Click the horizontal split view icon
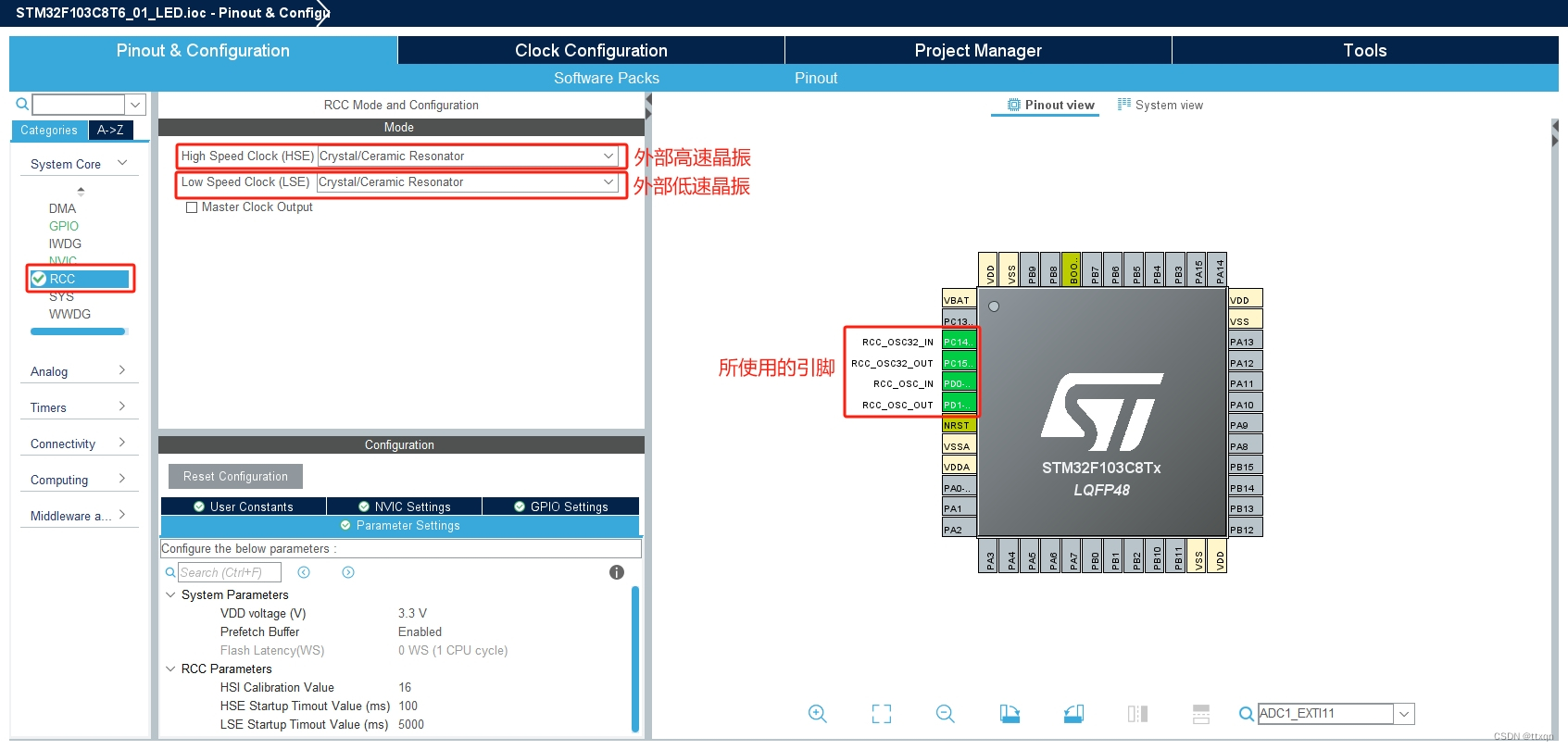Screen dimensions: 1568x750 (1201, 714)
